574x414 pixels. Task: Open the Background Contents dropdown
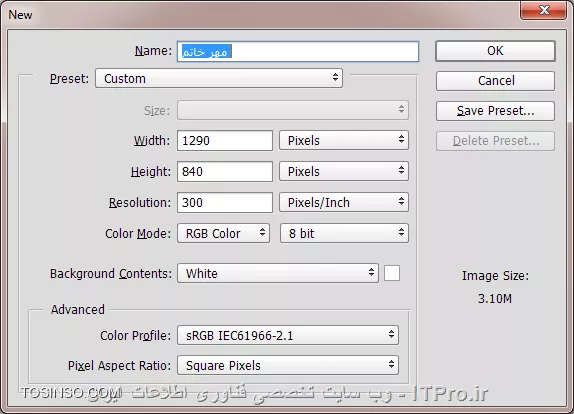tap(278, 273)
